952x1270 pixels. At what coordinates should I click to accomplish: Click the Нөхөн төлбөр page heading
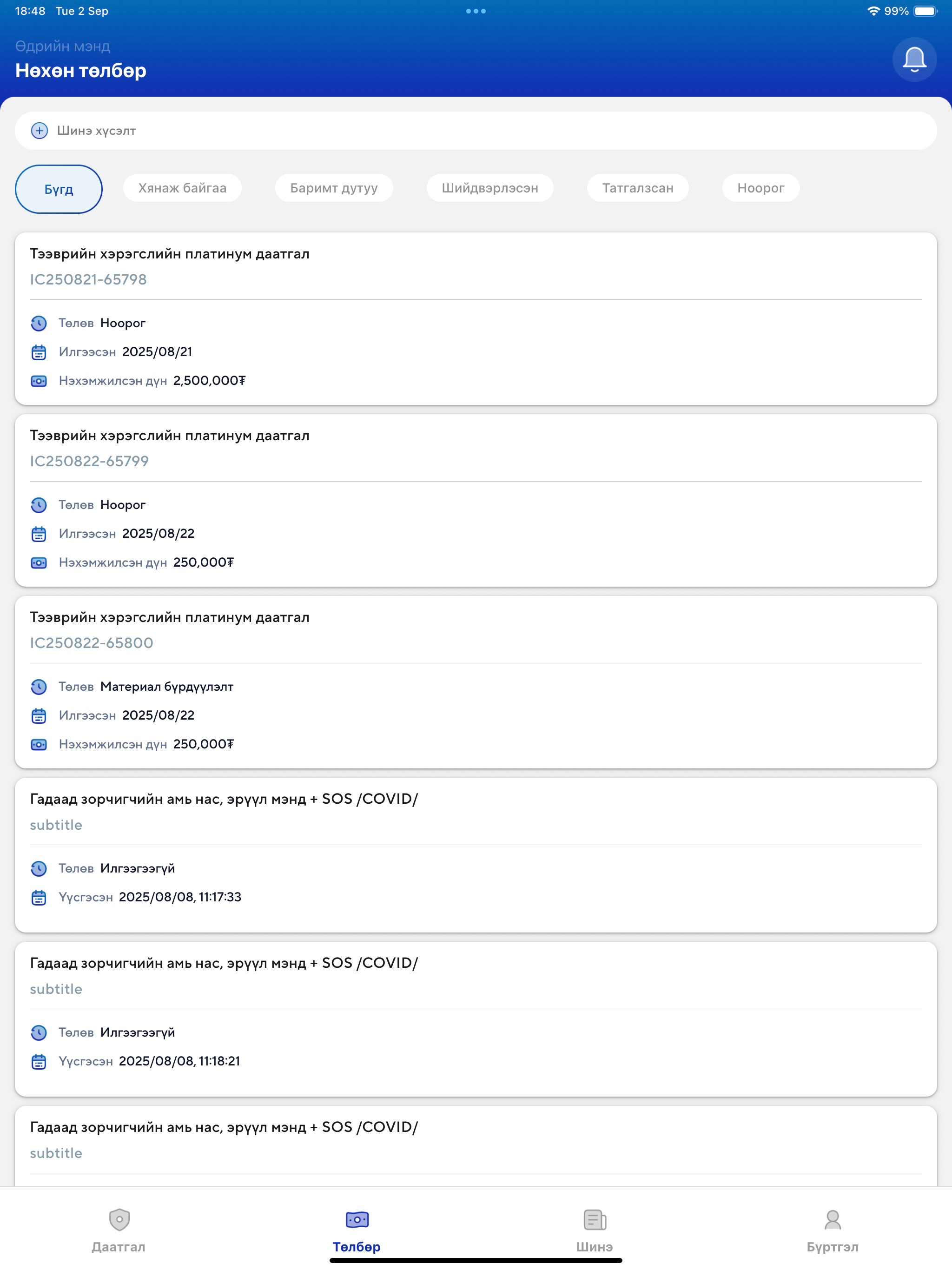coord(80,71)
